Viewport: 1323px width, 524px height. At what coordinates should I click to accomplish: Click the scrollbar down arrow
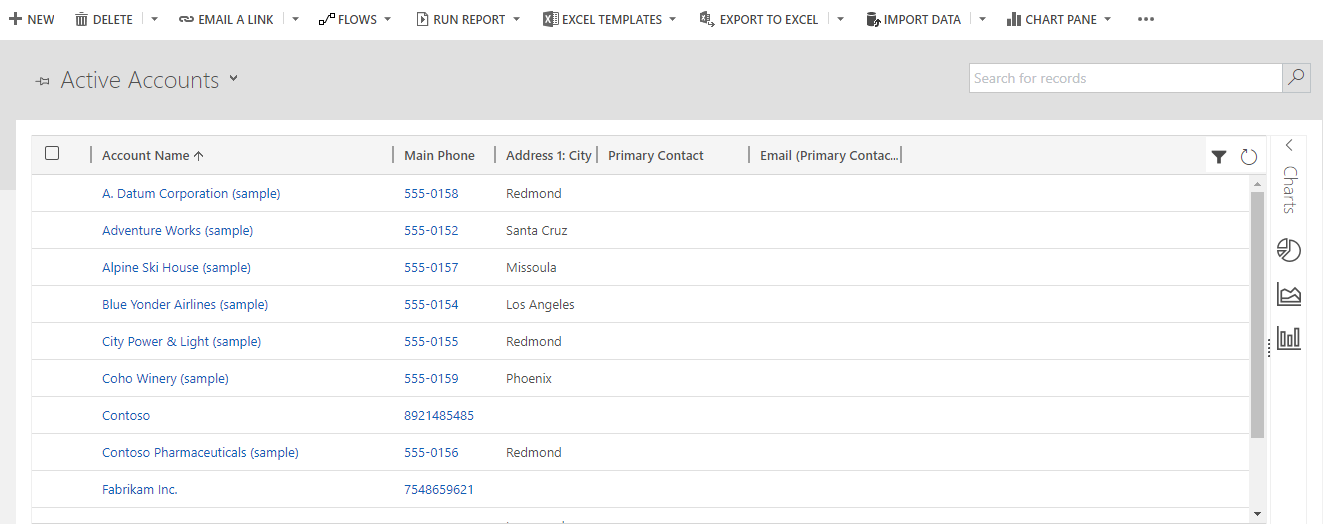coord(1257,513)
